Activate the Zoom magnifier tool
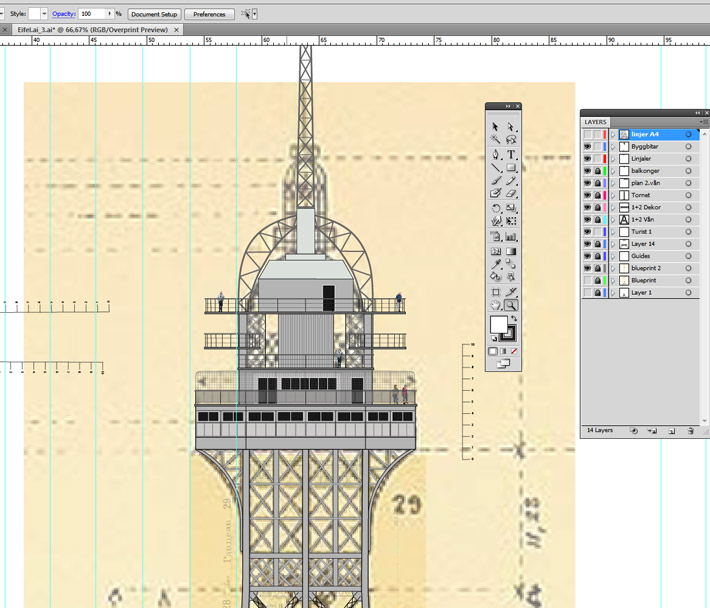Screen dimensions: 710x608 [x=511, y=305]
